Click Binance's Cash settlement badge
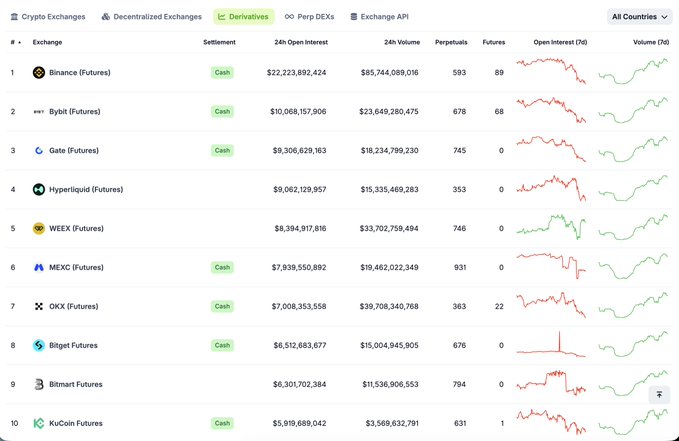This screenshot has width=679, height=441. tap(222, 72)
